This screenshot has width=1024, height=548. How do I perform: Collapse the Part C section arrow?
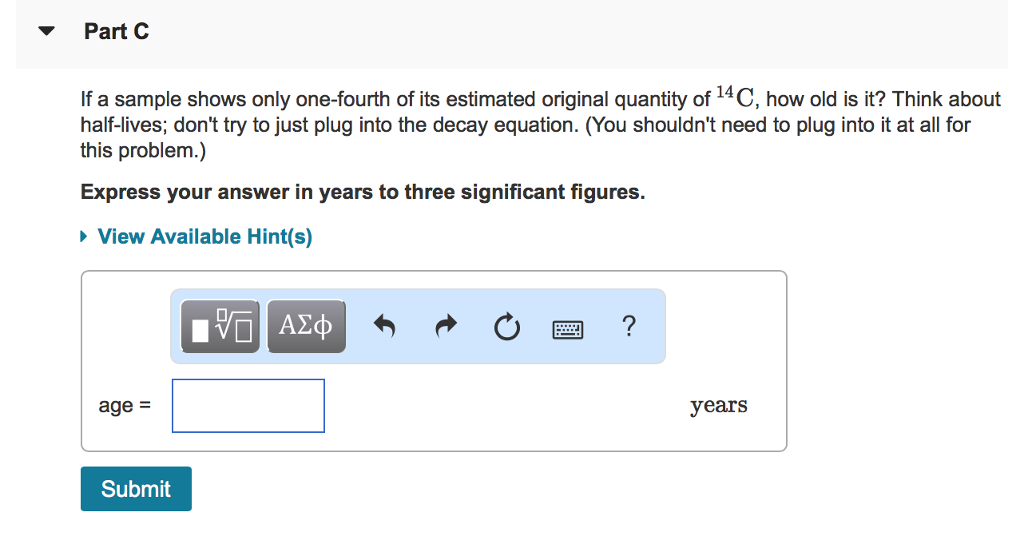(46, 31)
